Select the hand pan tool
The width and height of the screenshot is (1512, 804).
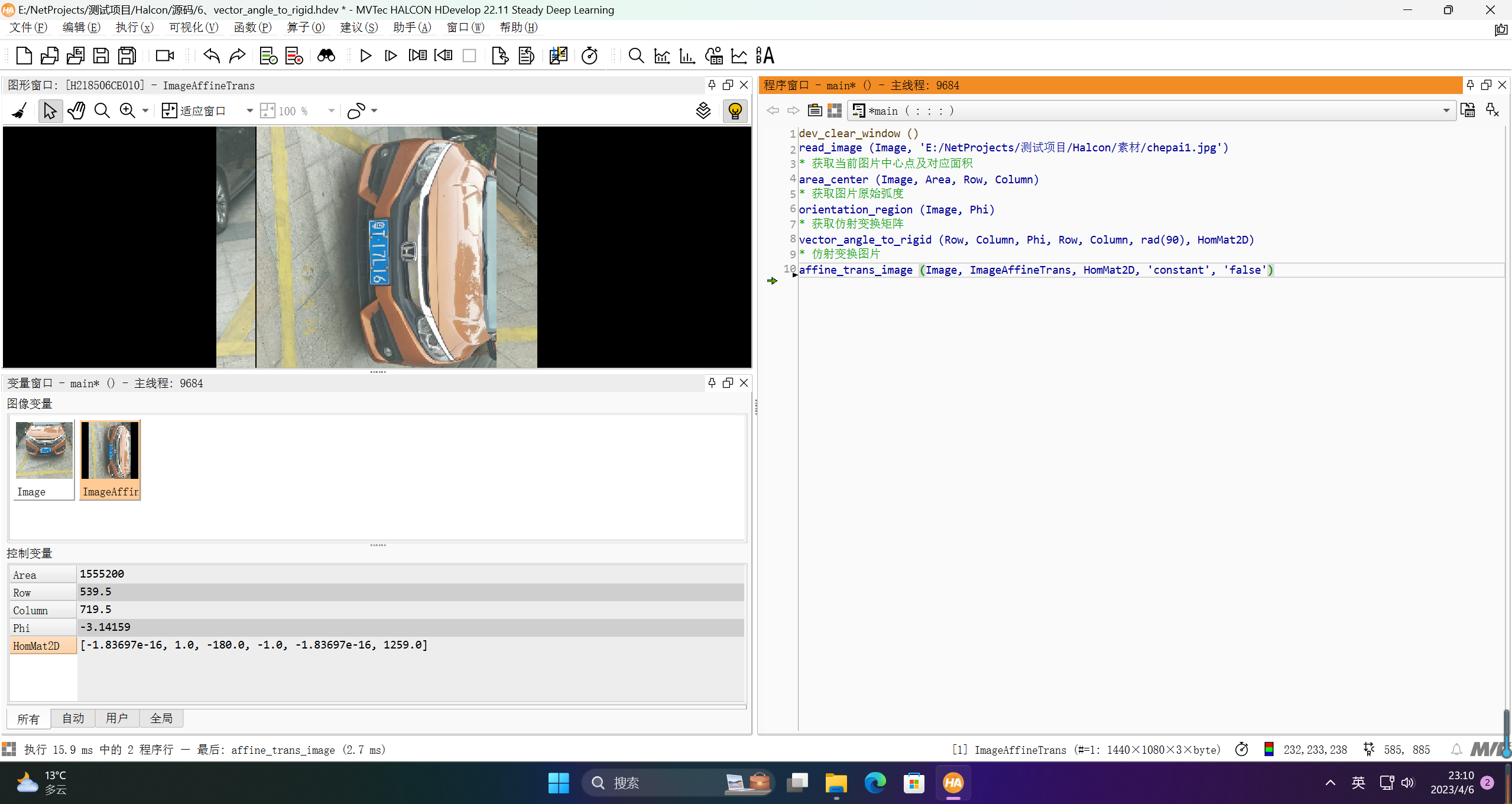coord(76,111)
